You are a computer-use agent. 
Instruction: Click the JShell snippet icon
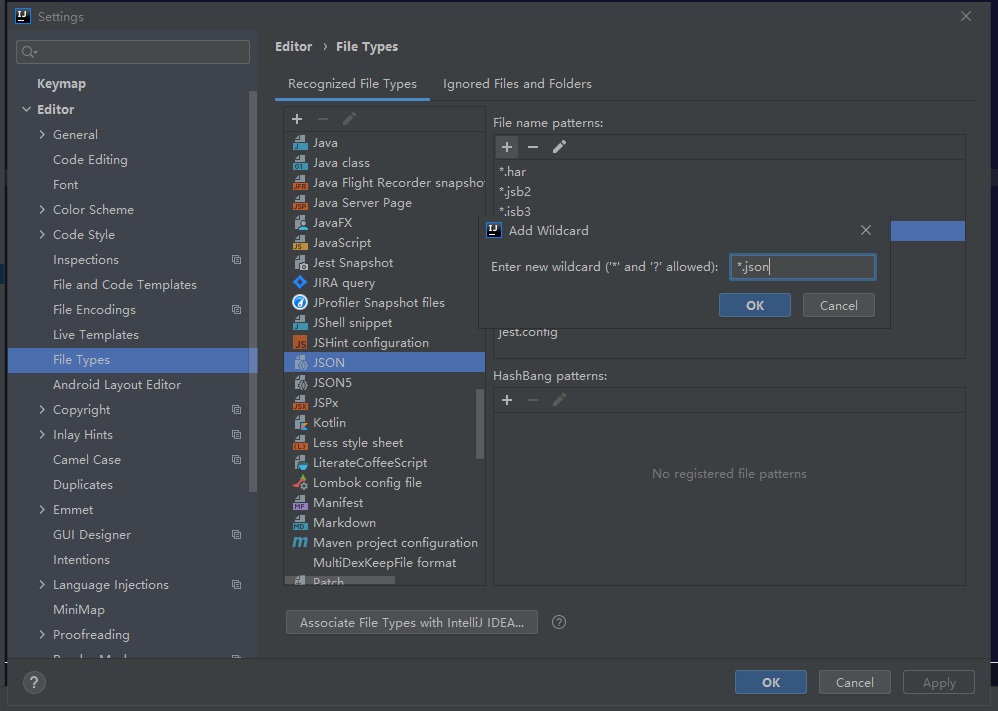[300, 323]
